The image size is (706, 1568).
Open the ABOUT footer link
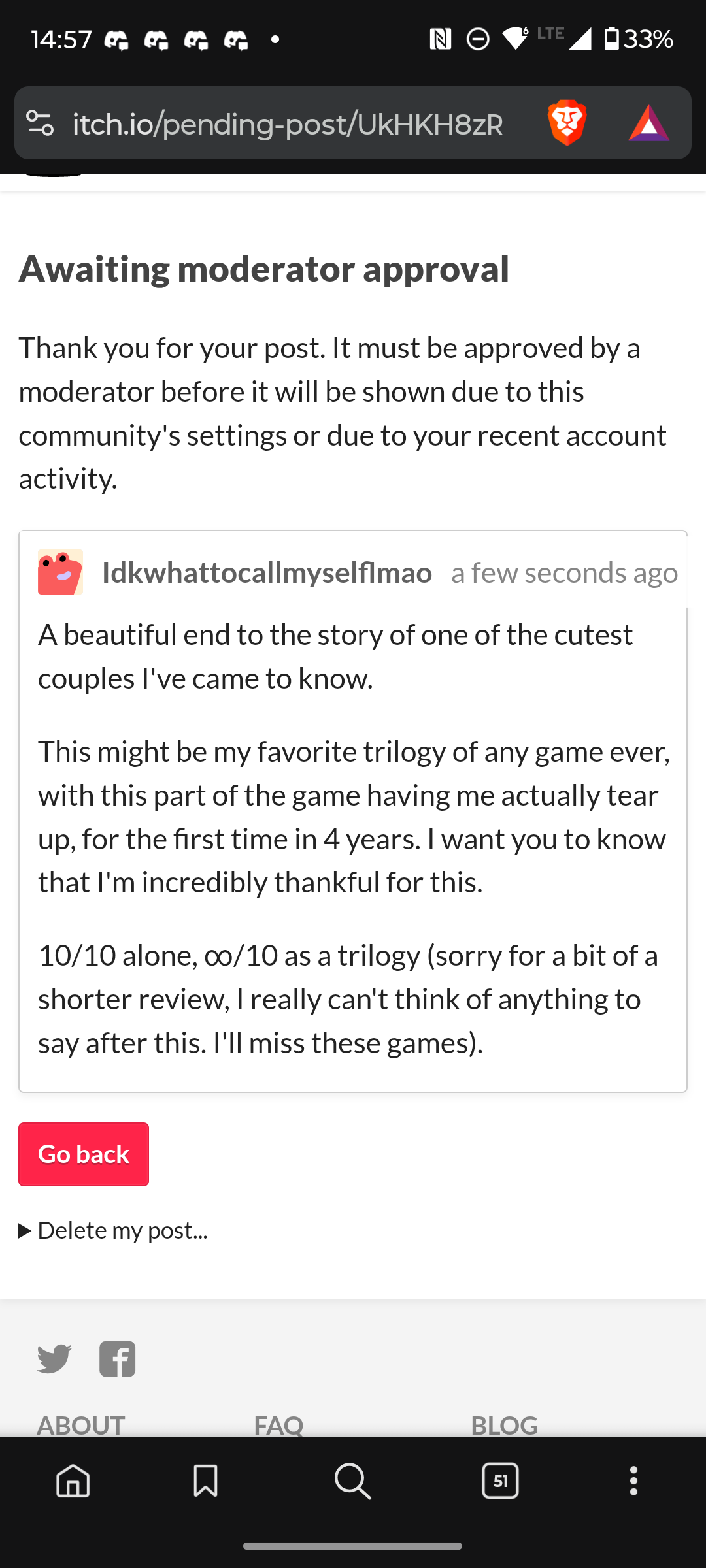[x=81, y=1424]
